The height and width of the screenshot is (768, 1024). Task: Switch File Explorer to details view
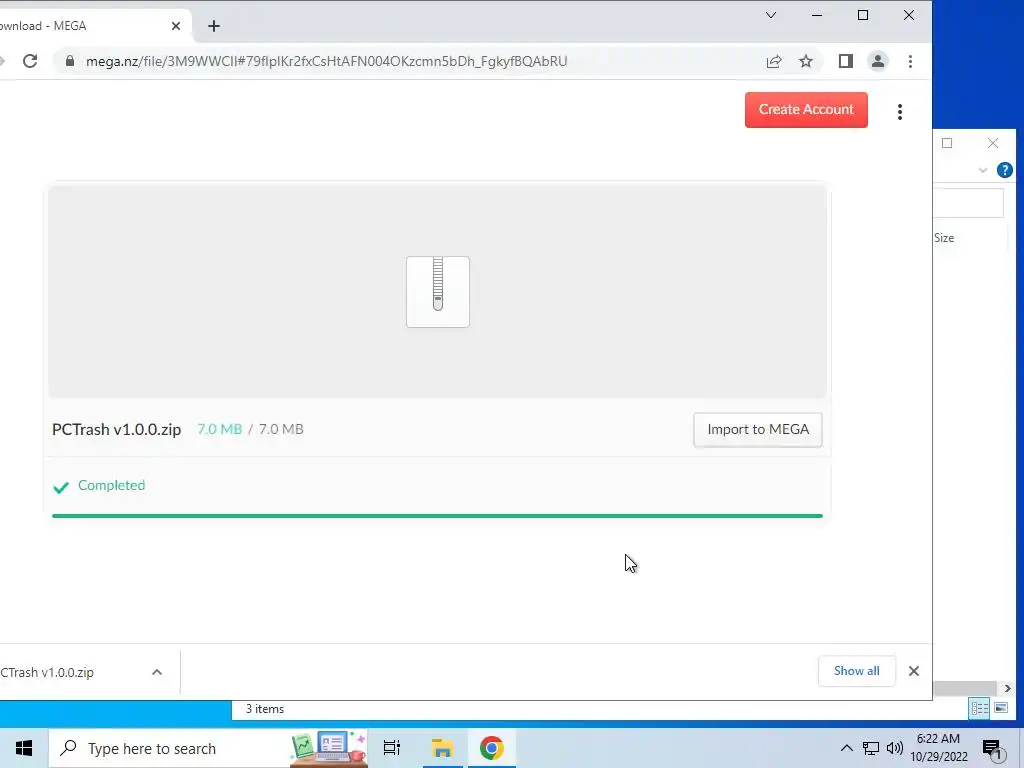coord(980,708)
